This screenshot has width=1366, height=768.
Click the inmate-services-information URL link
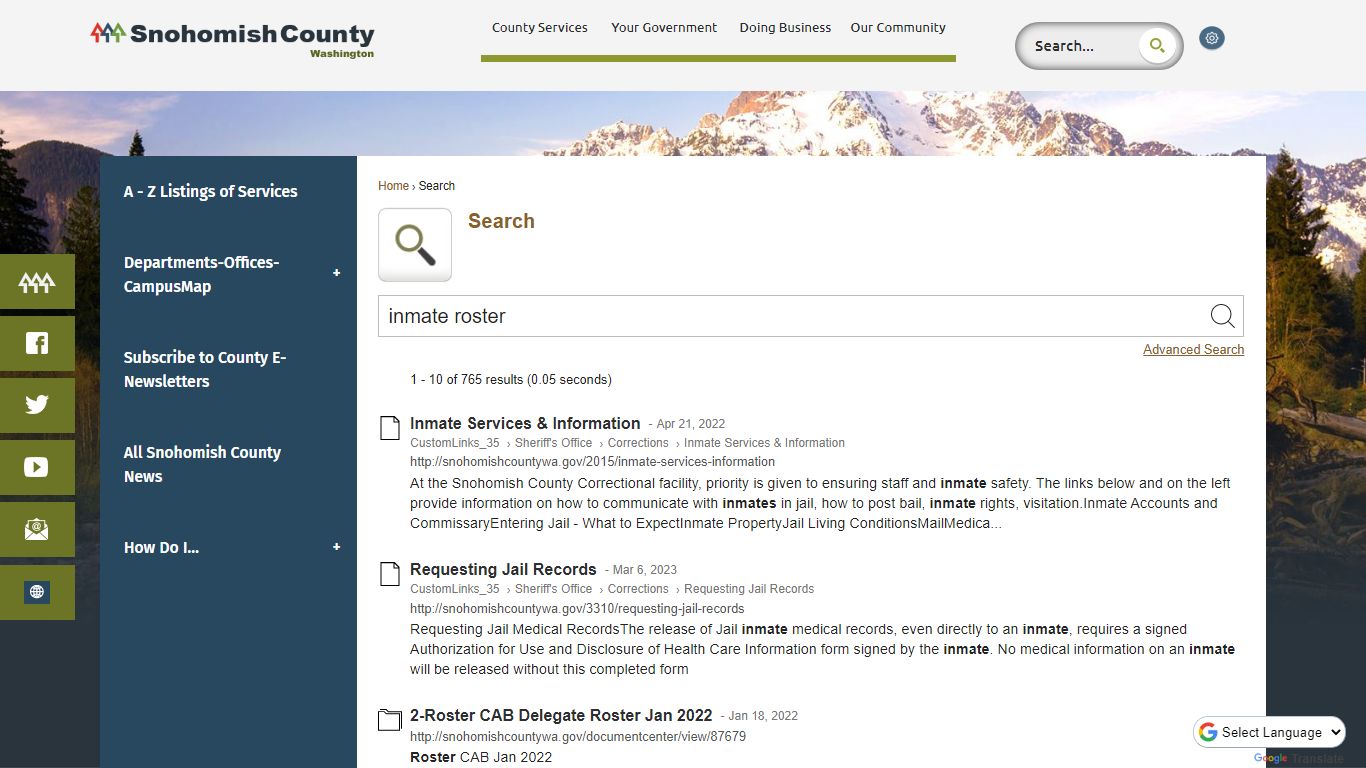pos(592,462)
